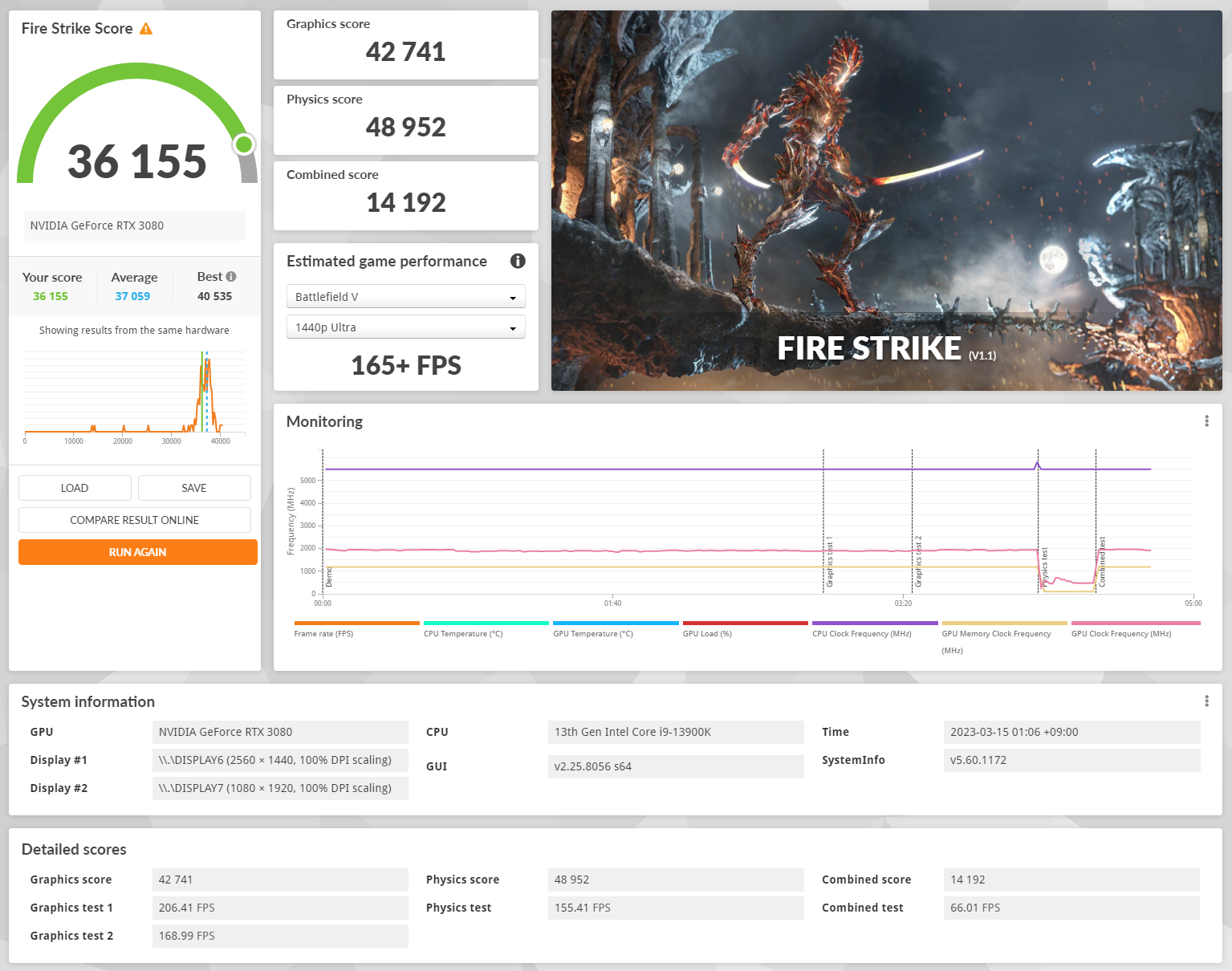Viewport: 1232px width, 971px height.
Task: Click the Physics test marker in the chart
Action: pos(1044,567)
